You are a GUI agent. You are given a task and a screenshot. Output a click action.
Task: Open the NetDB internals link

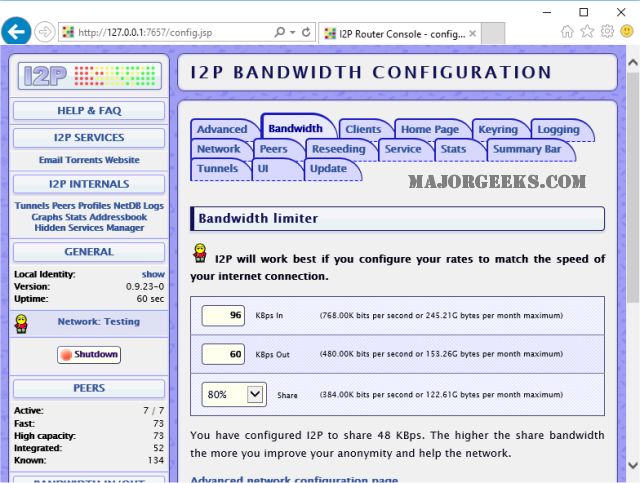(x=125, y=206)
